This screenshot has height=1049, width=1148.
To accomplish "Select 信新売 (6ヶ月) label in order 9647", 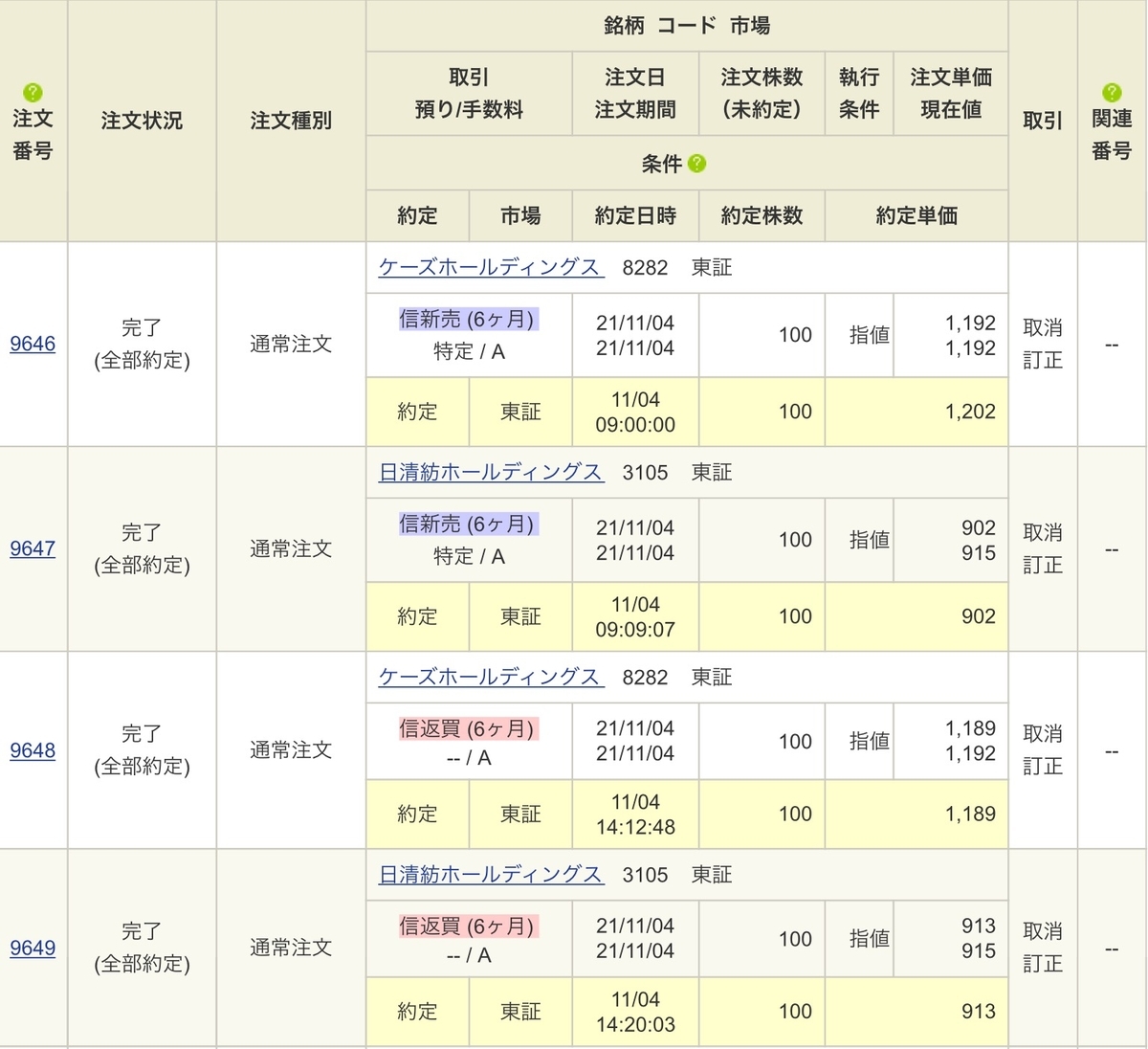I will coord(469,524).
